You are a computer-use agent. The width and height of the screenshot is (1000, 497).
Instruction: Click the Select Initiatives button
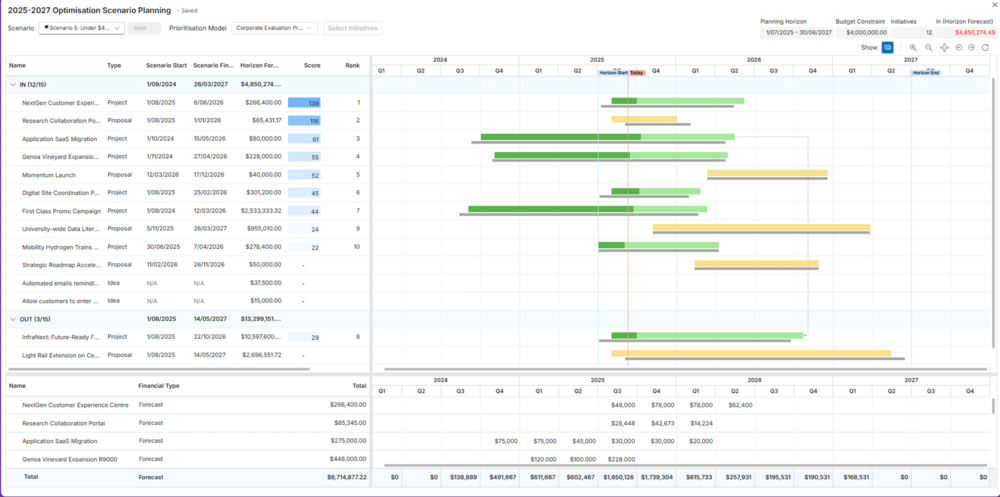point(352,29)
